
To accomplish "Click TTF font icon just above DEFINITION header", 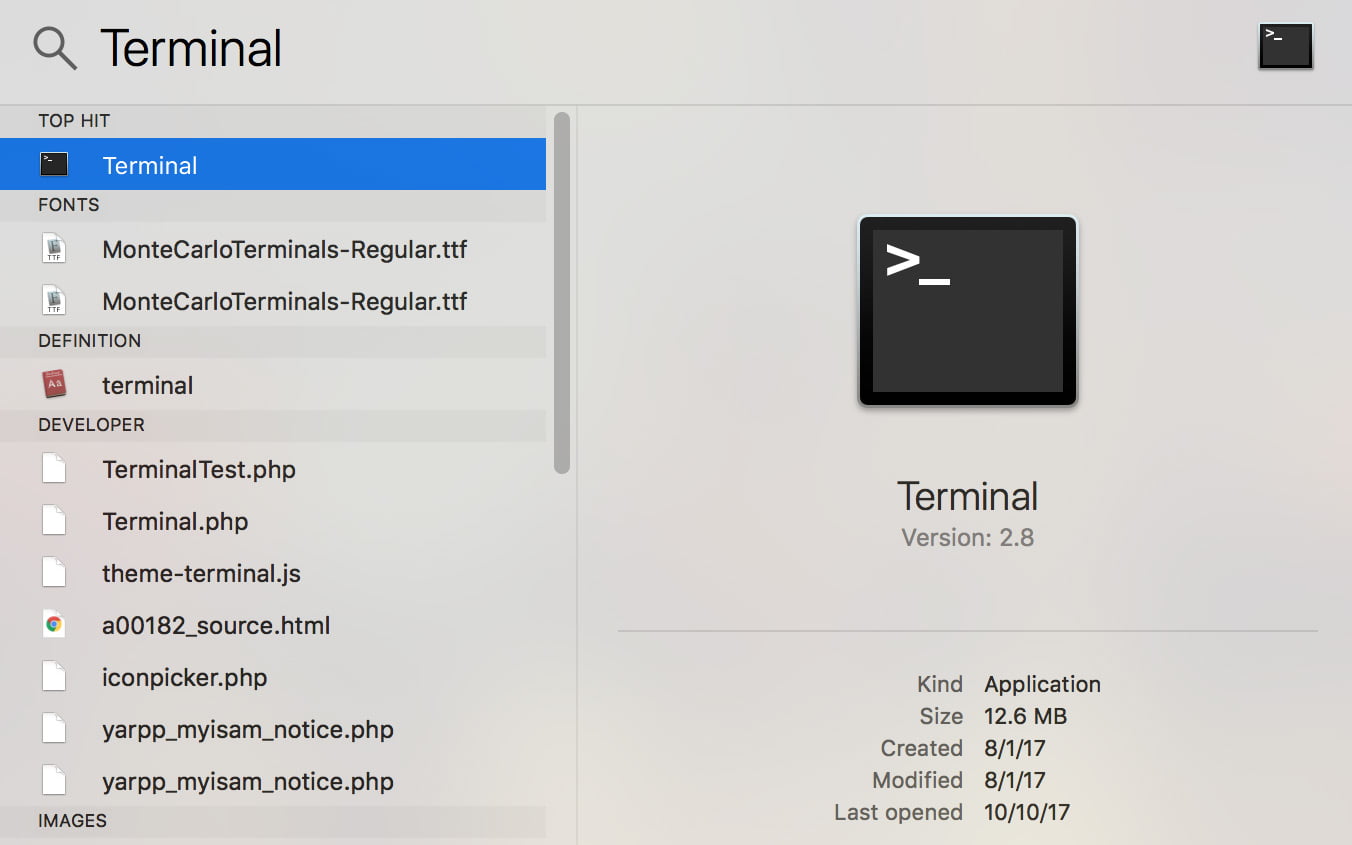I will point(54,301).
